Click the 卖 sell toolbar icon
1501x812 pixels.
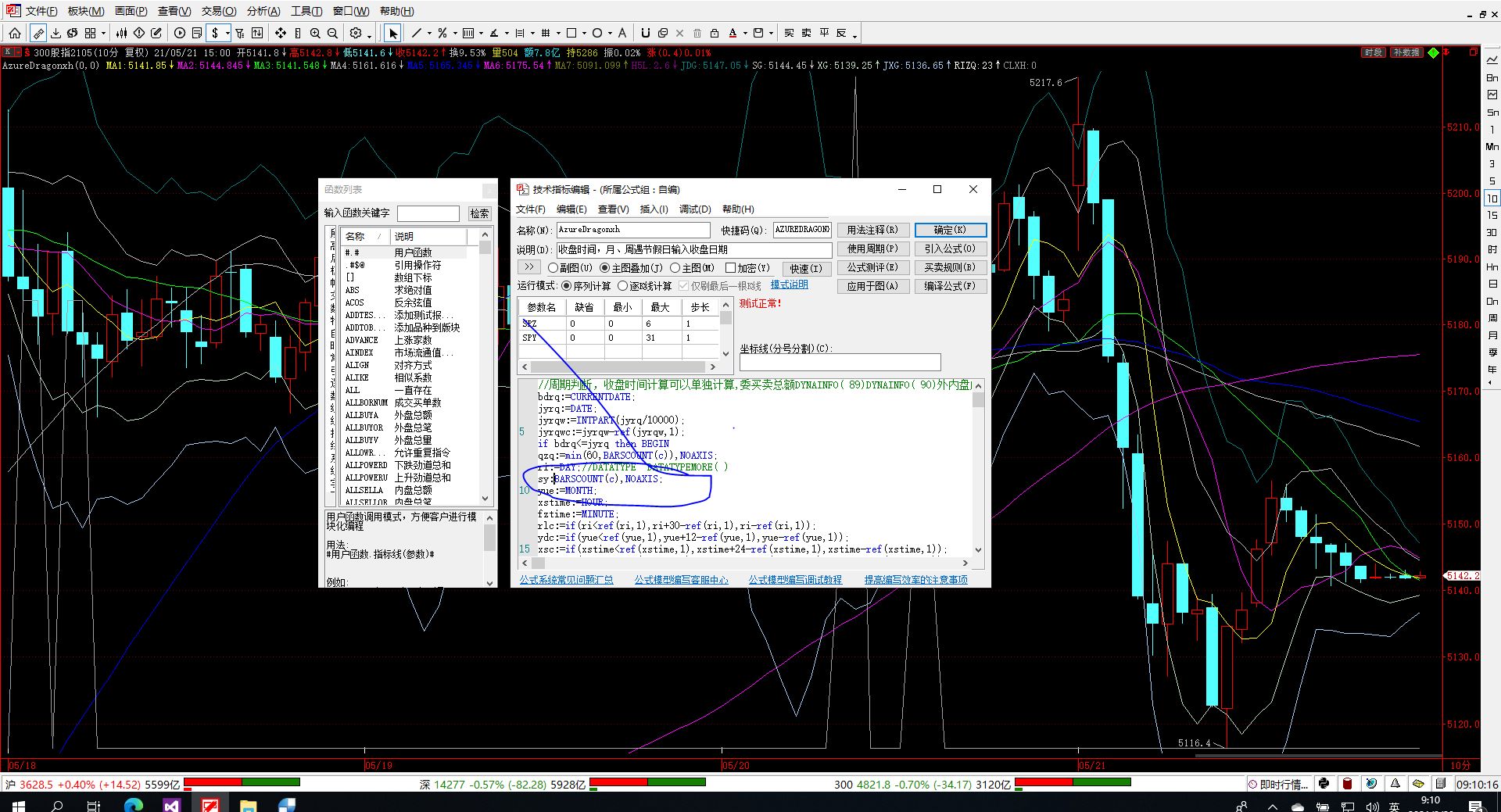point(806,33)
